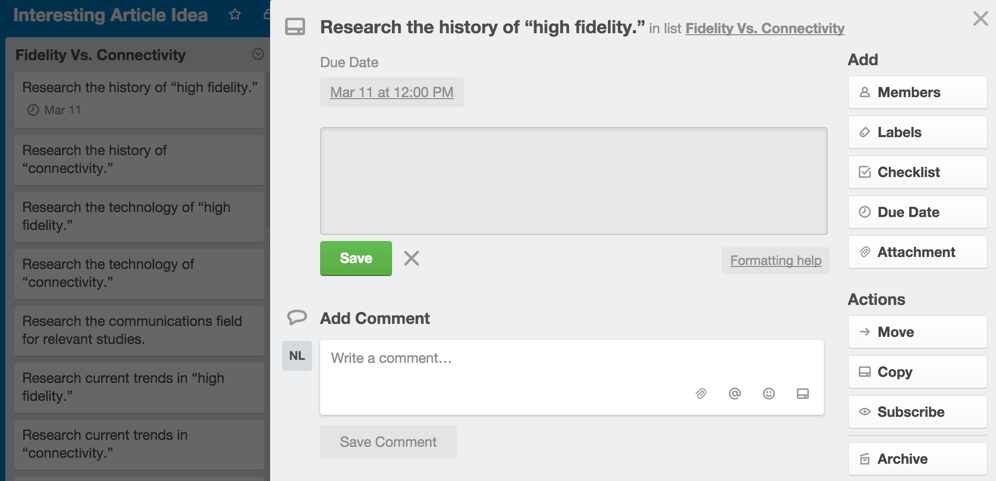This screenshot has width=996, height=481.
Task: Click the NL member avatar
Action: [297, 355]
